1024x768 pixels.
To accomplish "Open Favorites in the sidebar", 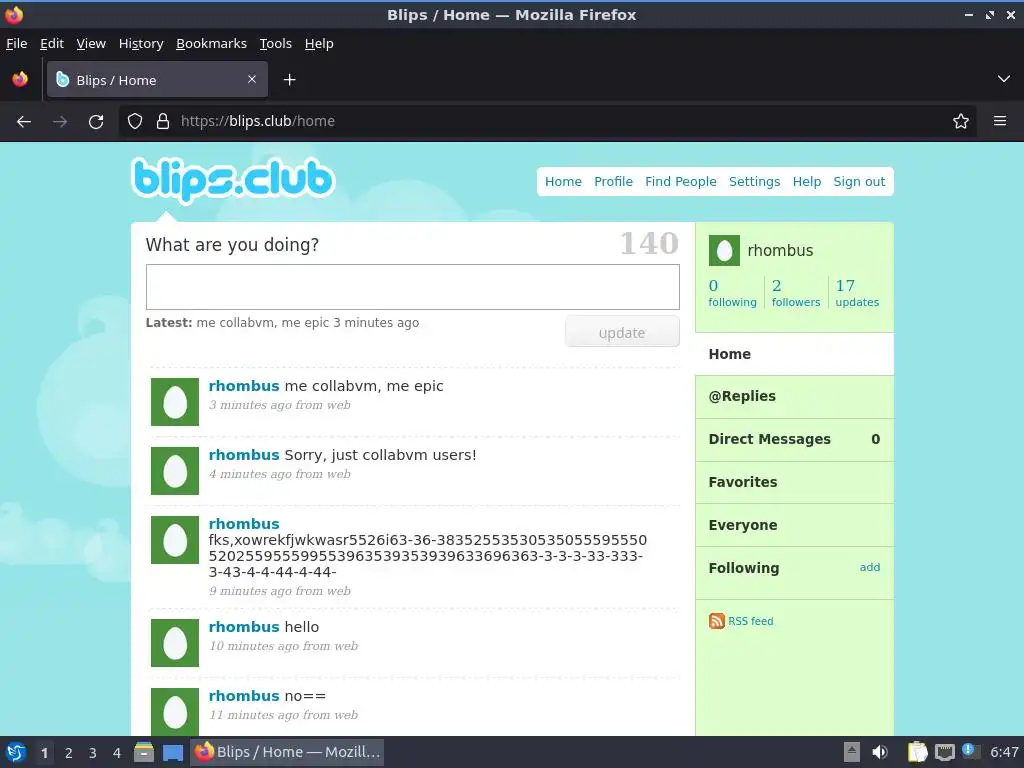I will point(794,482).
